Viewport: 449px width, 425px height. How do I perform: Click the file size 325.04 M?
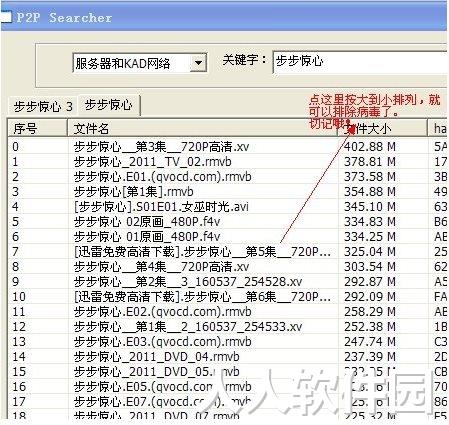tap(370, 252)
